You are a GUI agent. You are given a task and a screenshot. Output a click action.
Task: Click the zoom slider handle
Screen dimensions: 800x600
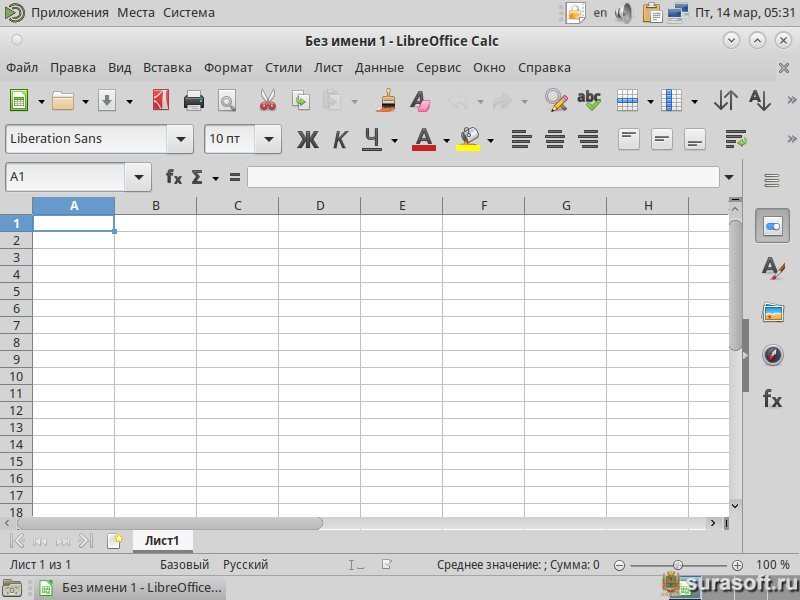pyautogui.click(x=678, y=565)
